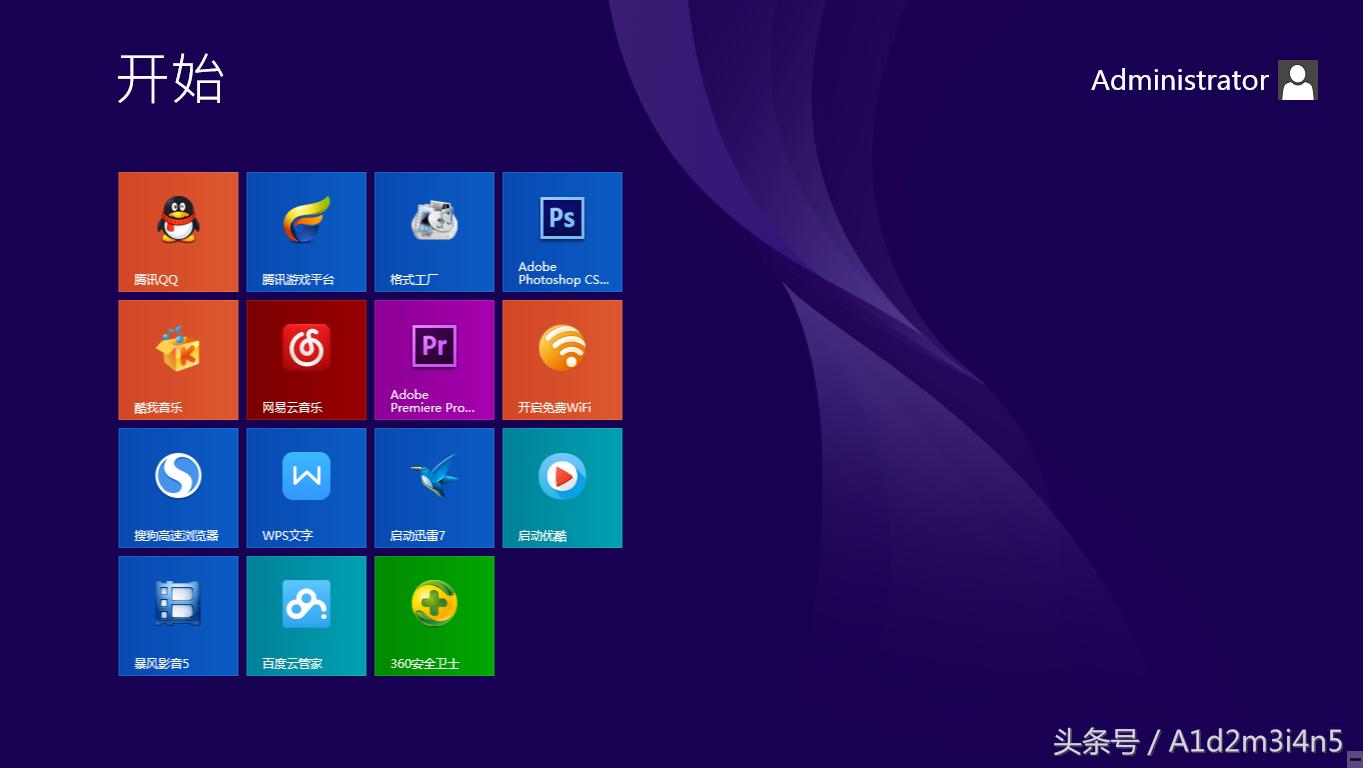Start 格式工厂 converter
Screen dimensions: 1363x768
coord(434,231)
